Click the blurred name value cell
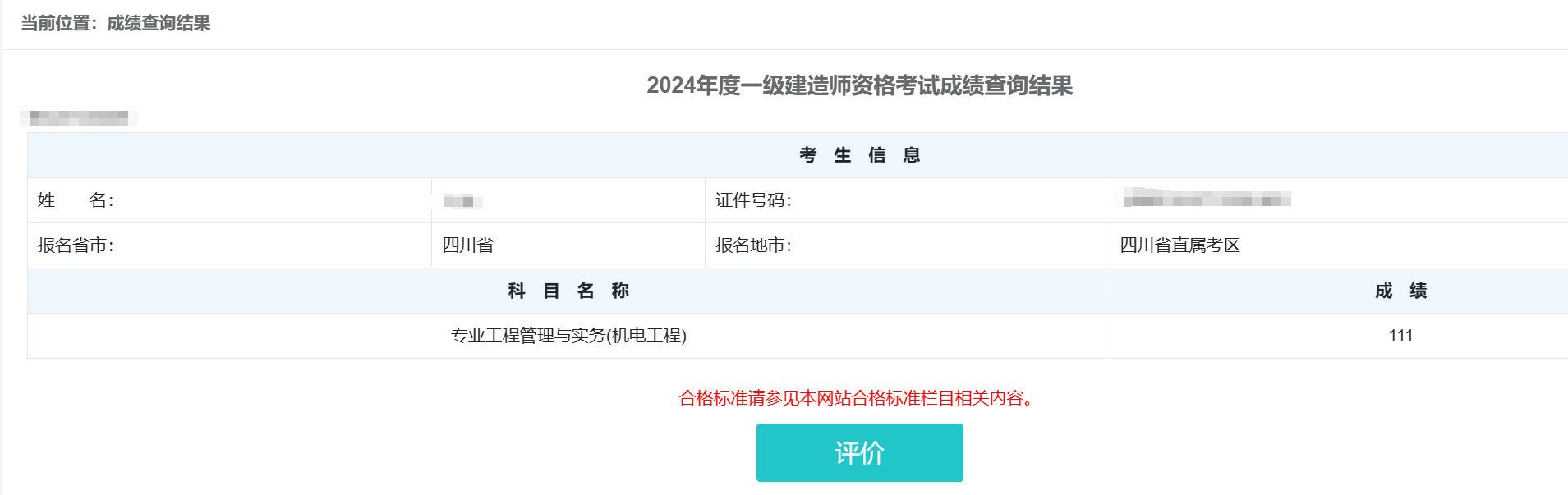Image resolution: width=1568 pixels, height=495 pixels. pyautogui.click(x=568, y=200)
